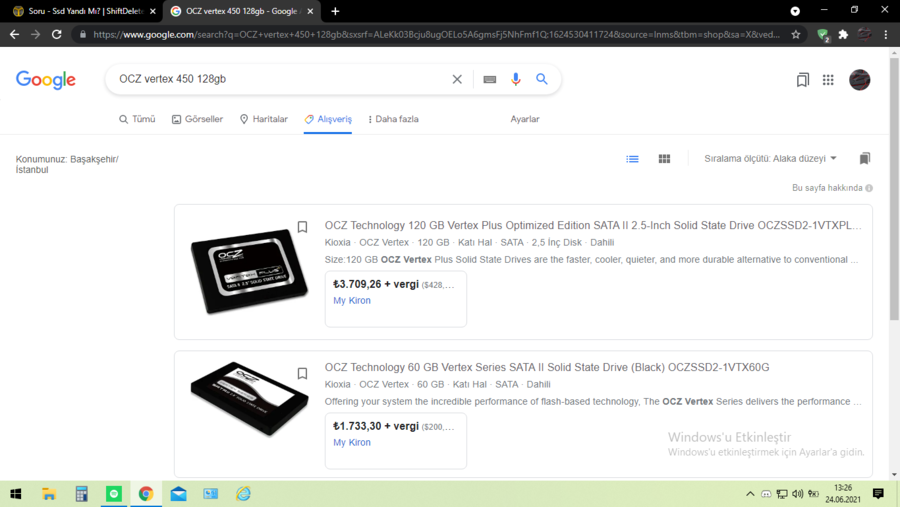Open the Windows notification center
Screen dimensions: 900x507
tap(878, 494)
